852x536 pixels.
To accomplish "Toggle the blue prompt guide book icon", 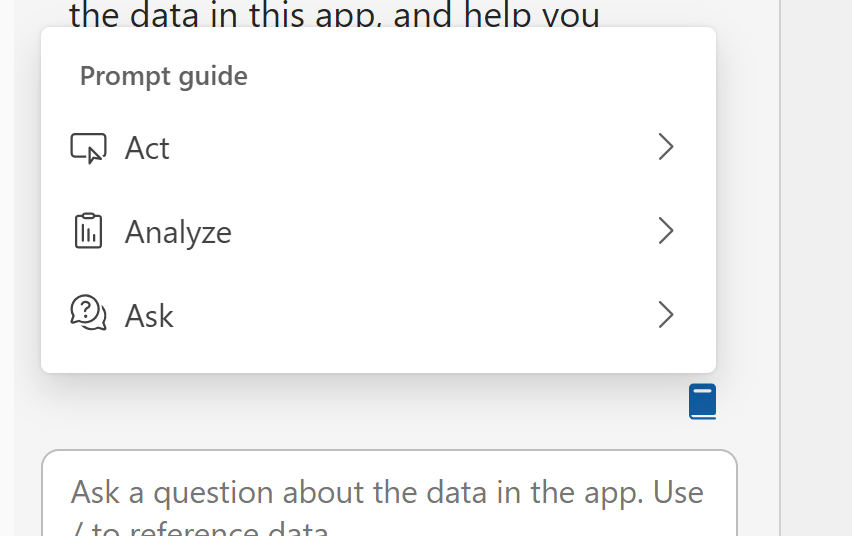I will point(703,402).
